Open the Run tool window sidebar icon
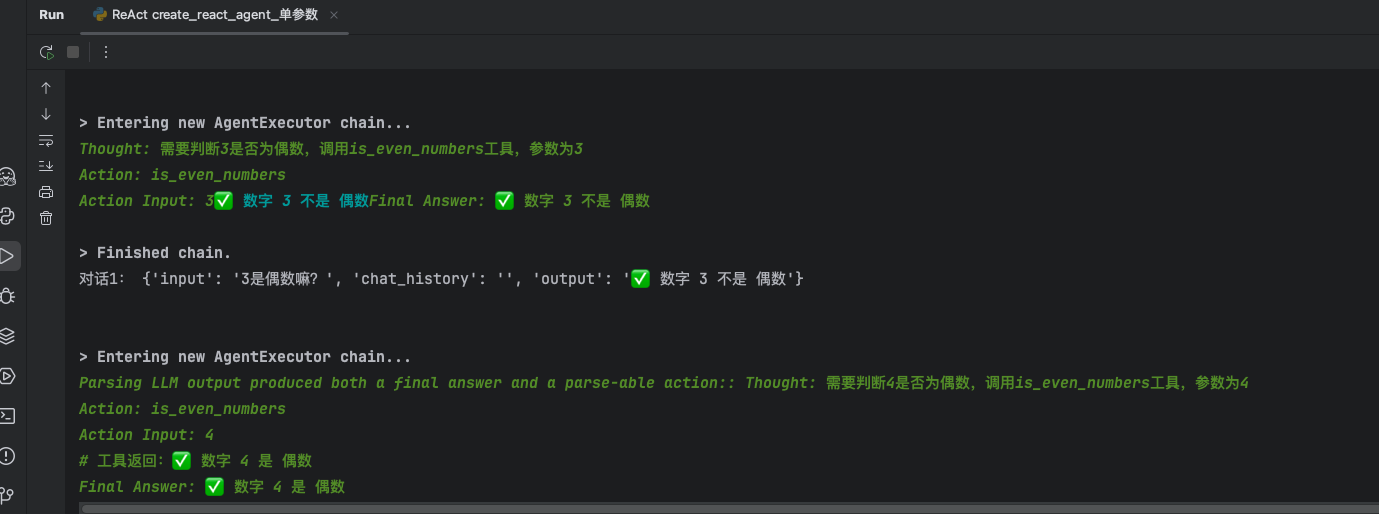Image resolution: width=1379 pixels, height=514 pixels. (x=7, y=256)
